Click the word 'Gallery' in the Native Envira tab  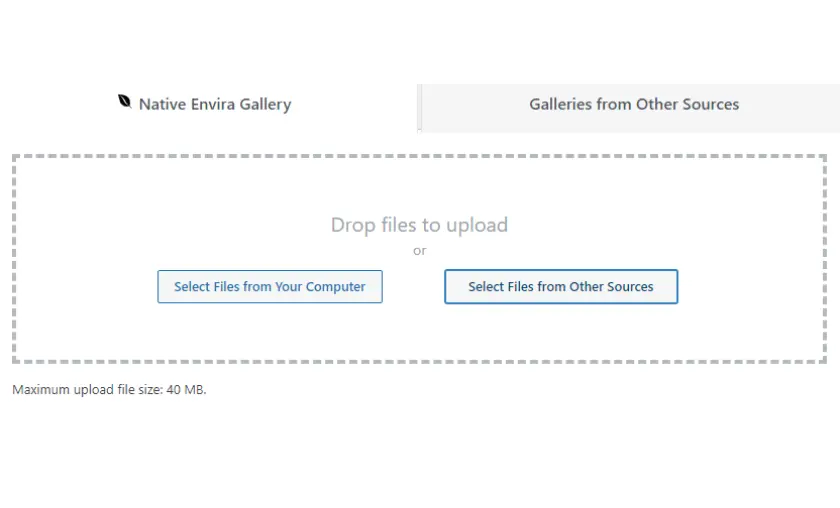pos(264,104)
